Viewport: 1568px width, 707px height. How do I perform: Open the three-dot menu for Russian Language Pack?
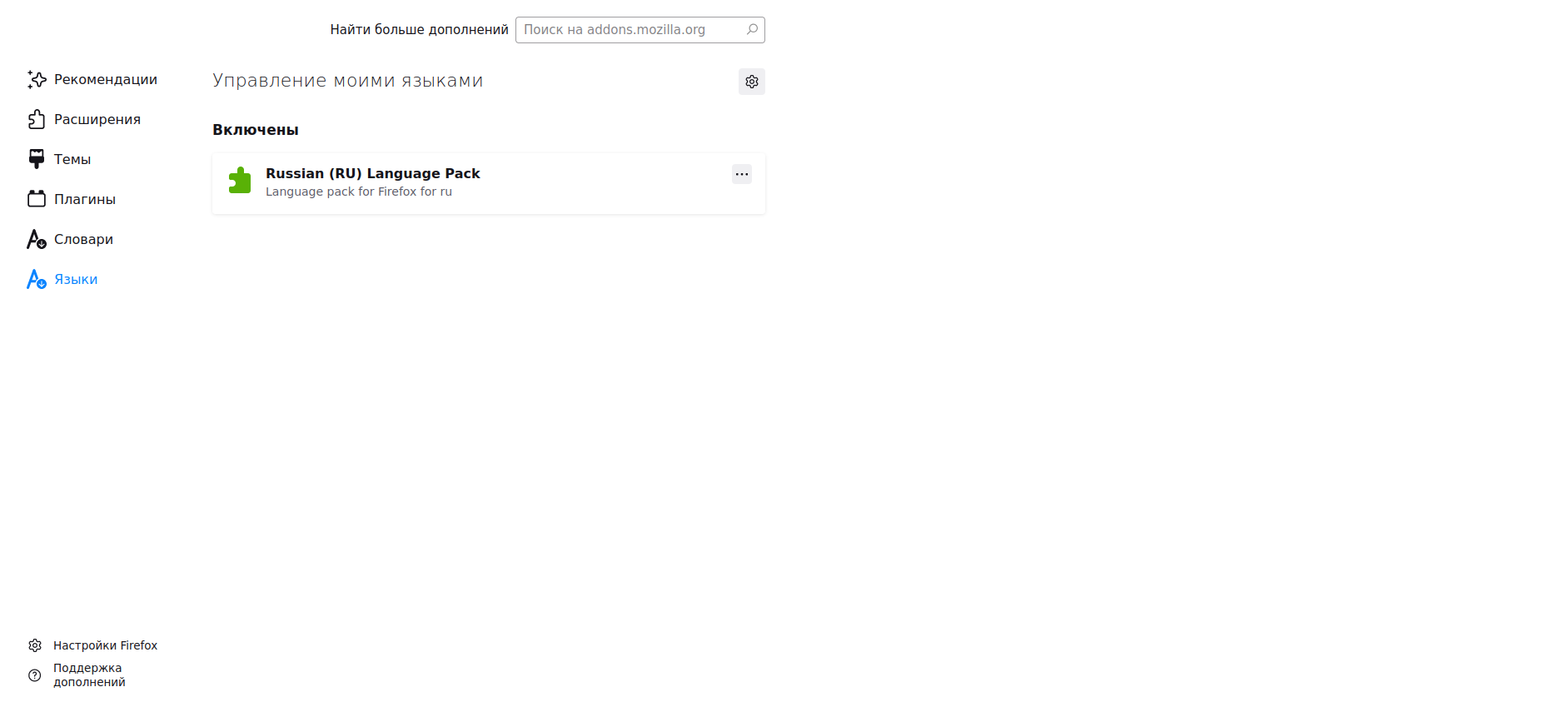[x=741, y=174]
